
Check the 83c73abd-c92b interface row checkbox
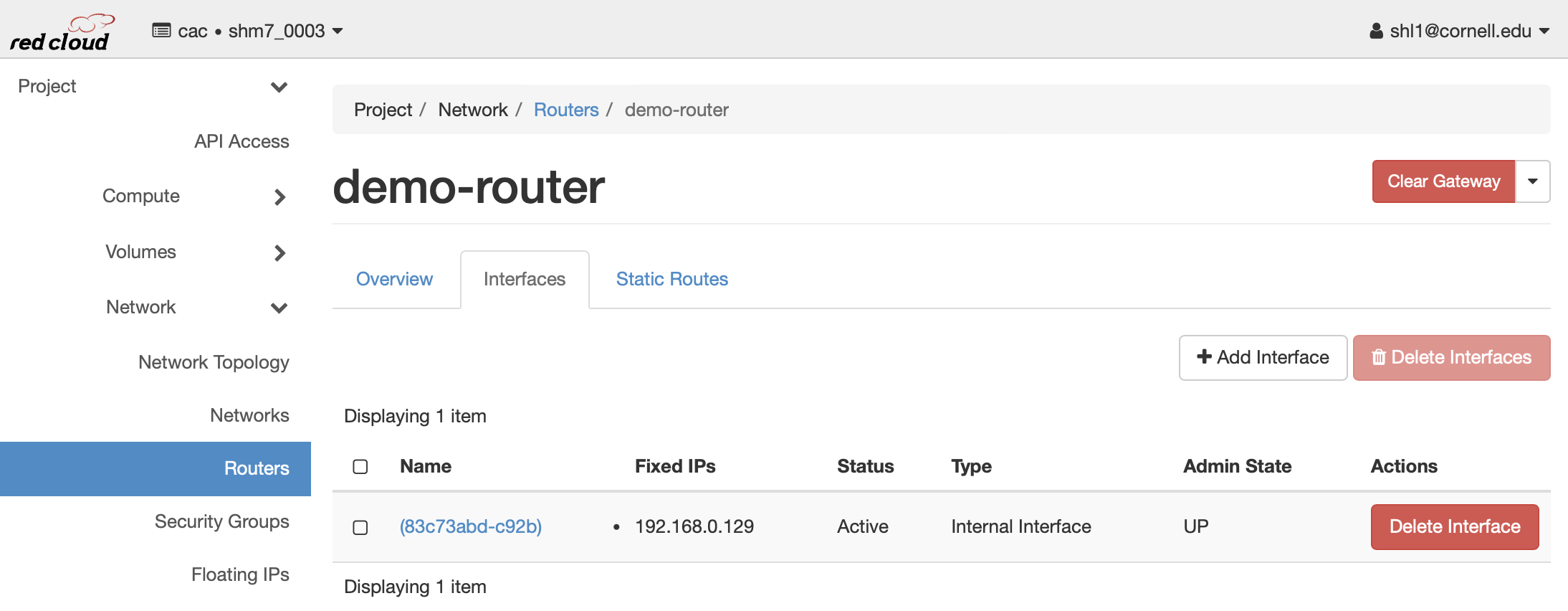[360, 527]
